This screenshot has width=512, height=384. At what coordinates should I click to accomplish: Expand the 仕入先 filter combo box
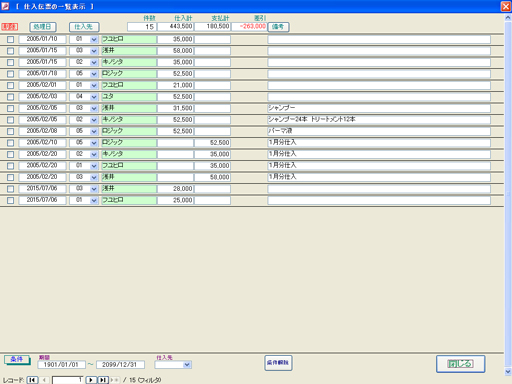pos(187,365)
